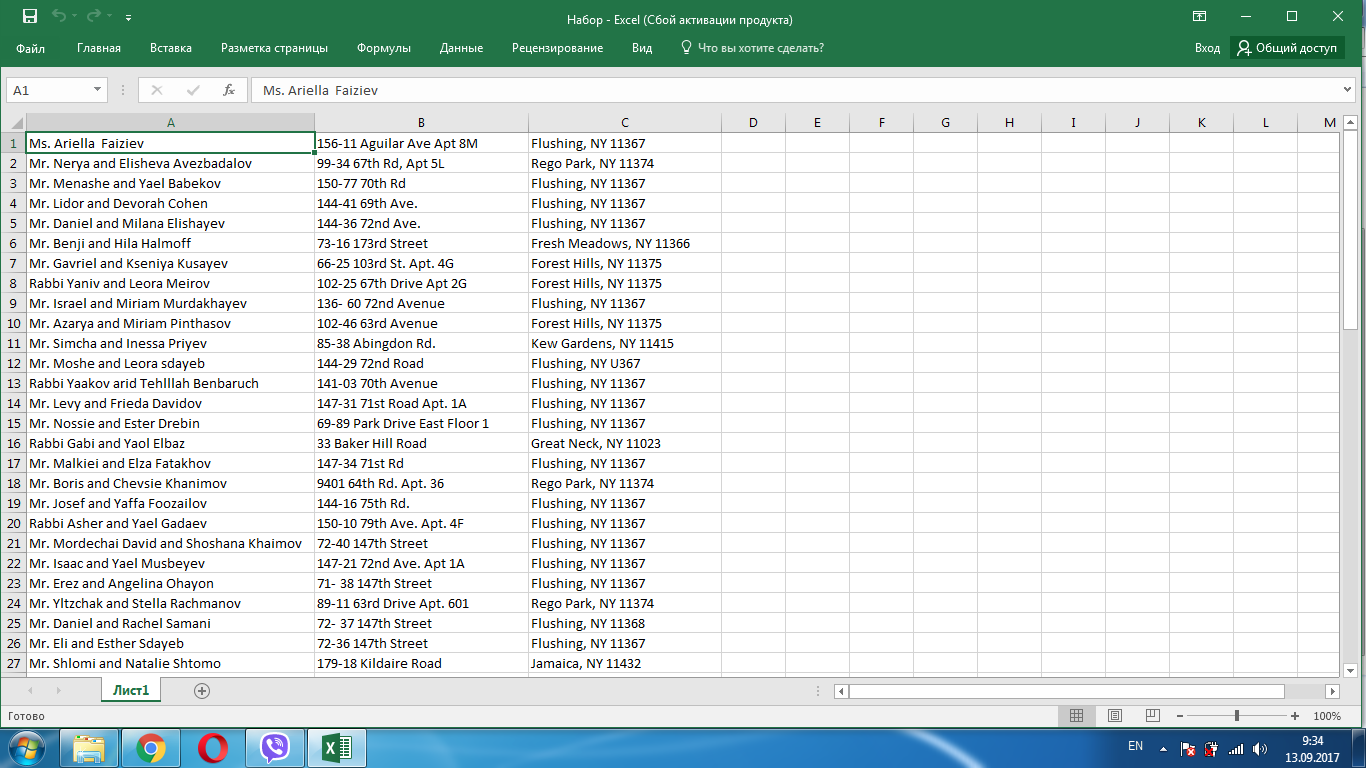Click the Name Box showing A1
The width and height of the screenshot is (1366, 768).
(48, 90)
